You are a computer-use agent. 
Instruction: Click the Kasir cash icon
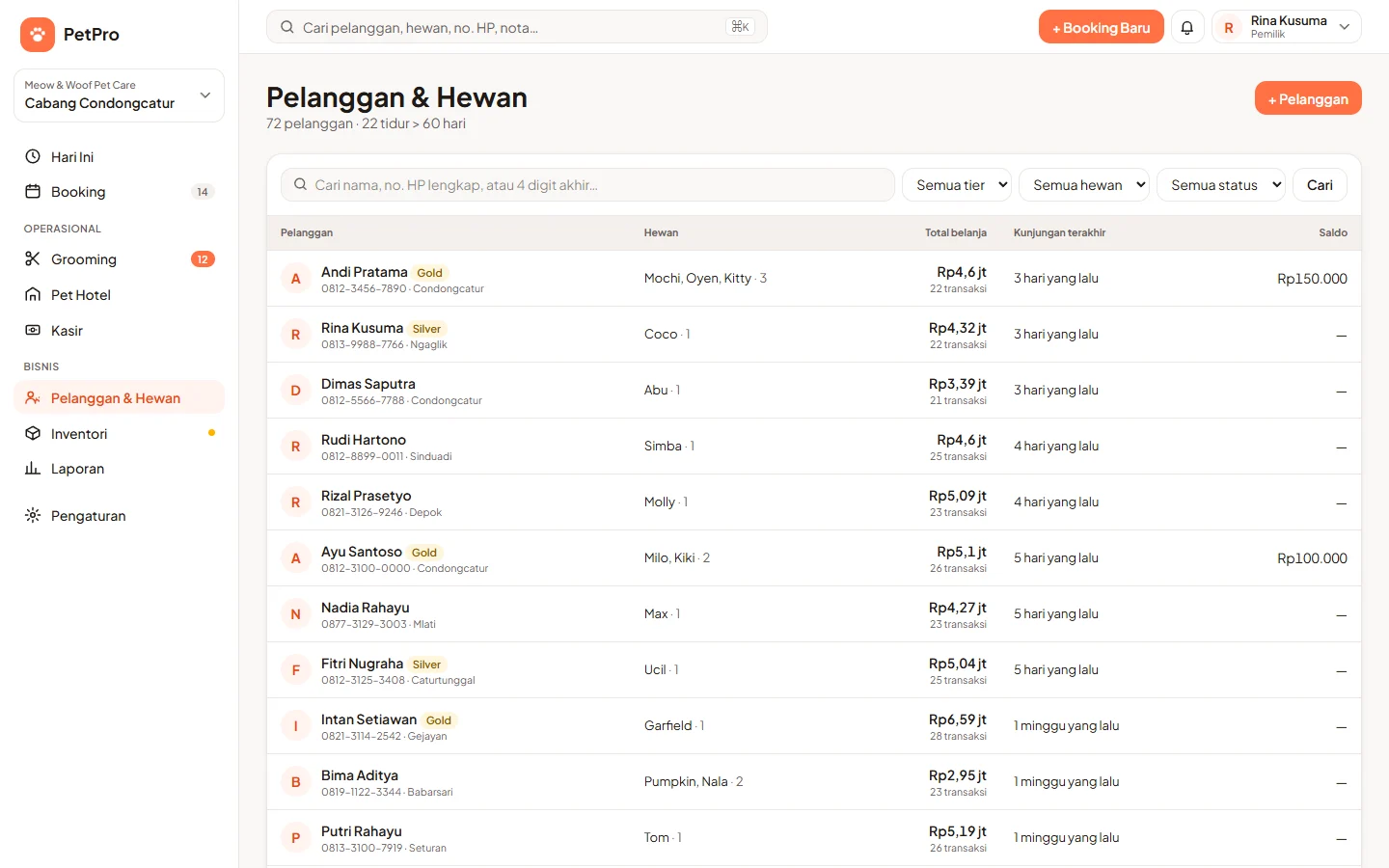[33, 330]
